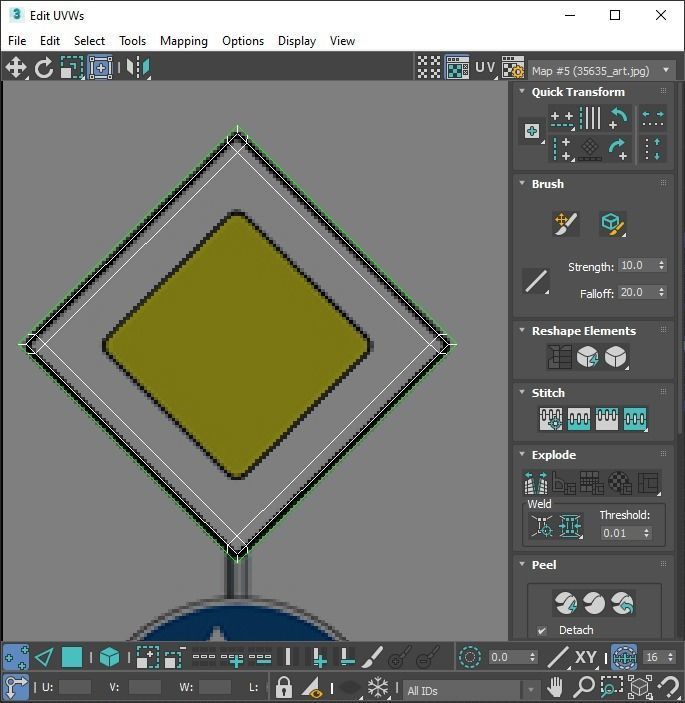Click the Quick Peel lightning icon
The height and width of the screenshot is (703, 685).
click(566, 603)
